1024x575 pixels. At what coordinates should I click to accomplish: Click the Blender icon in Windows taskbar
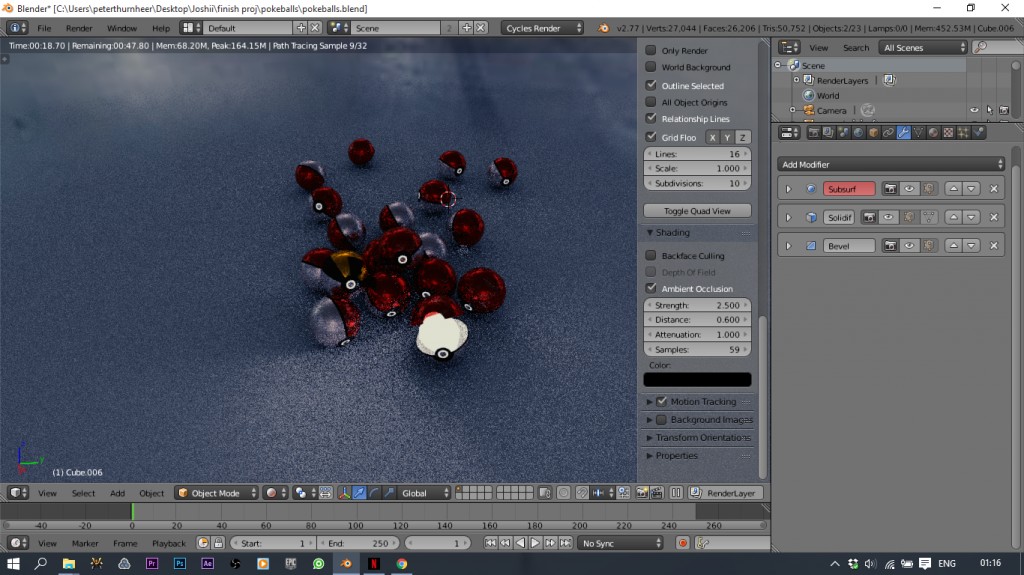coord(345,564)
